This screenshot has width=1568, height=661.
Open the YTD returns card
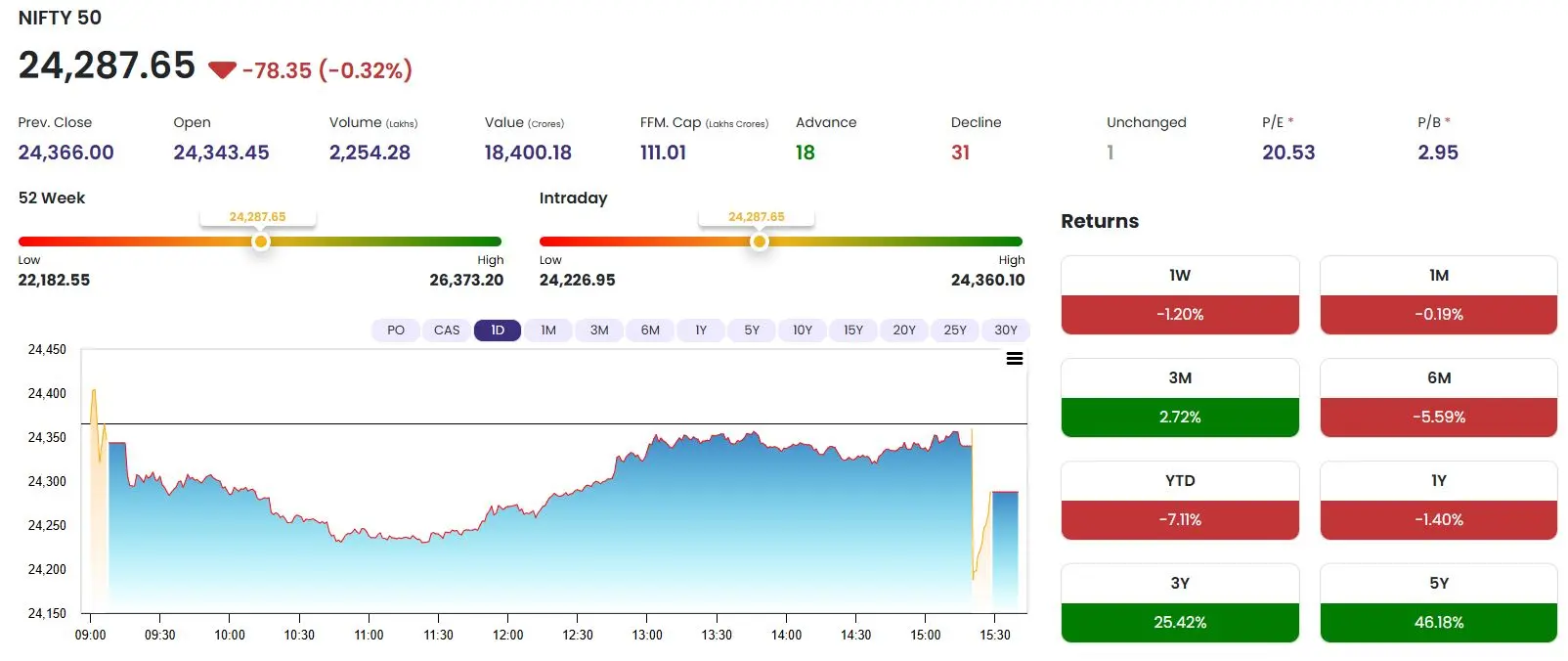1180,501
